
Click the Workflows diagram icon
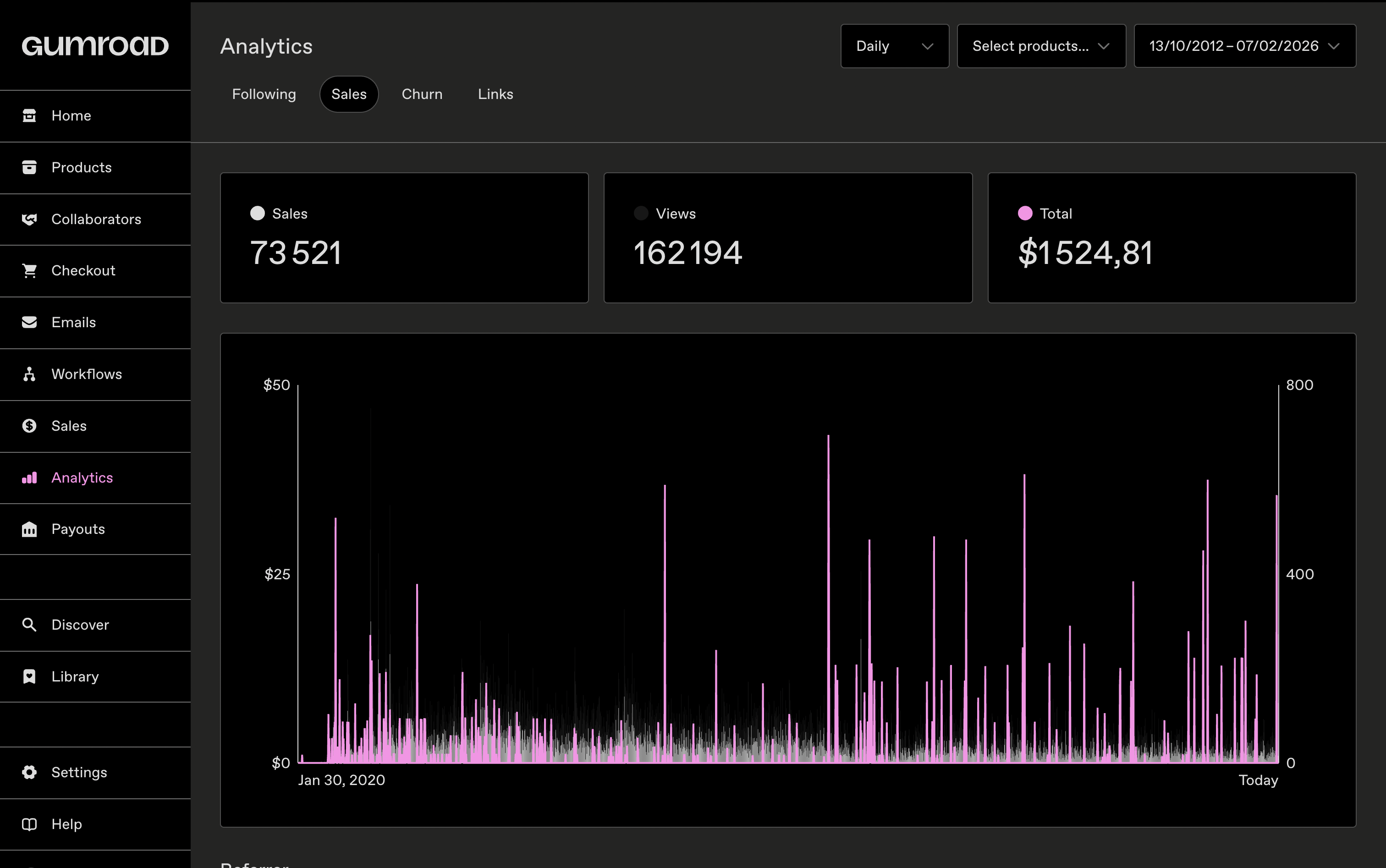coord(29,374)
